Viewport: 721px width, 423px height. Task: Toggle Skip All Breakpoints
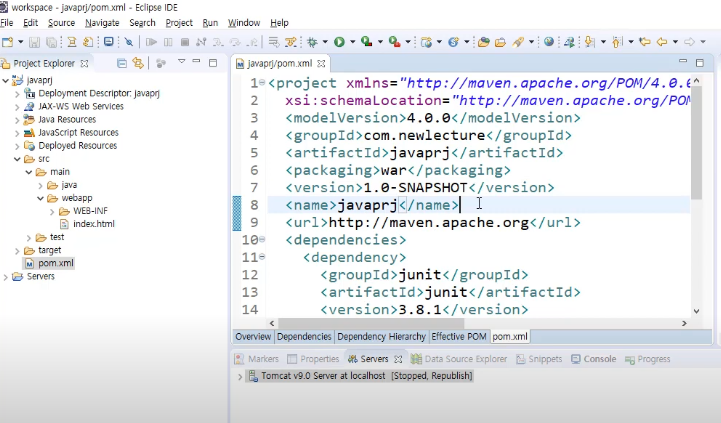coord(129,42)
